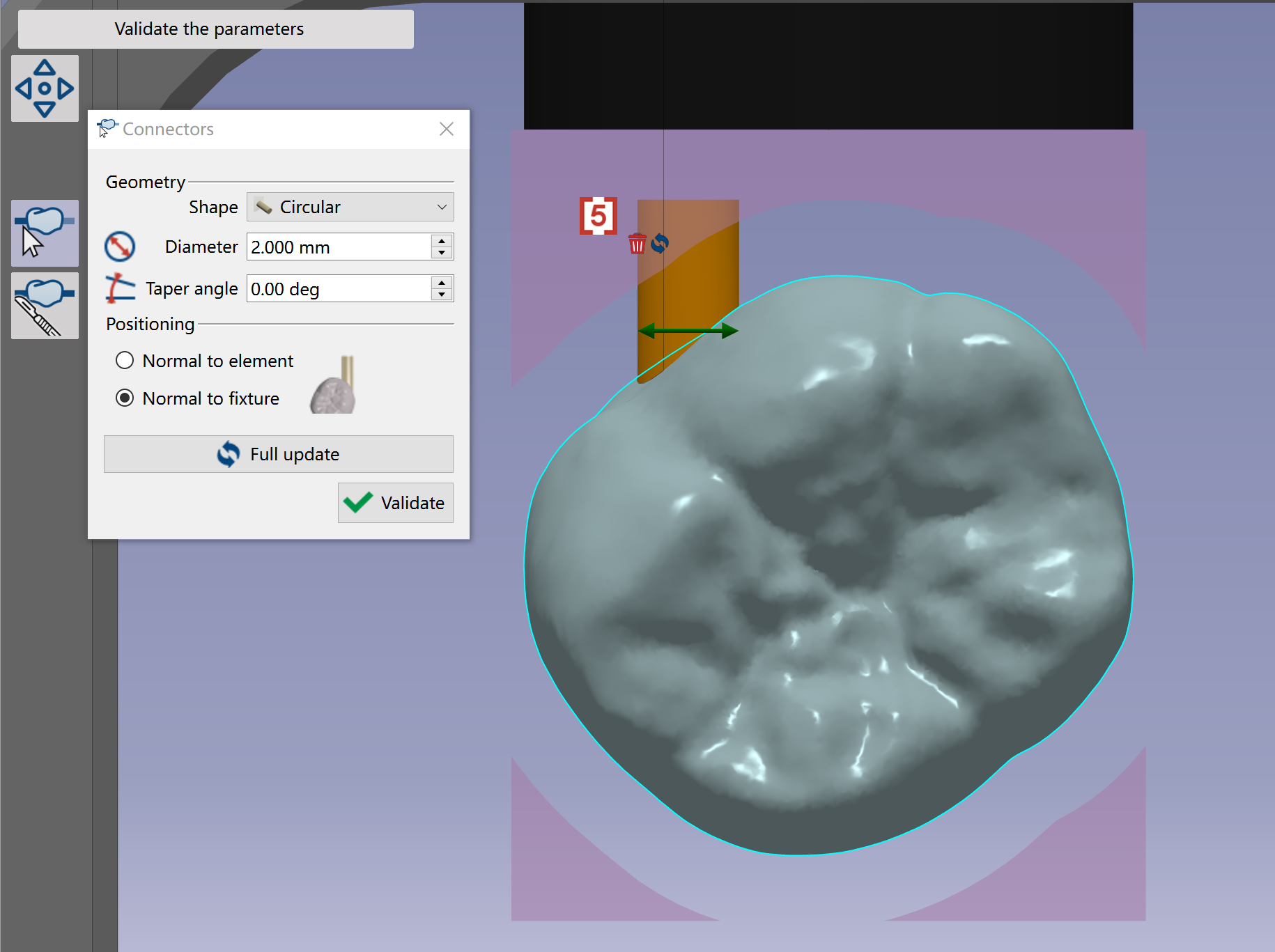Close the Connectors dialog
The height and width of the screenshot is (952, 1275).
[x=447, y=129]
